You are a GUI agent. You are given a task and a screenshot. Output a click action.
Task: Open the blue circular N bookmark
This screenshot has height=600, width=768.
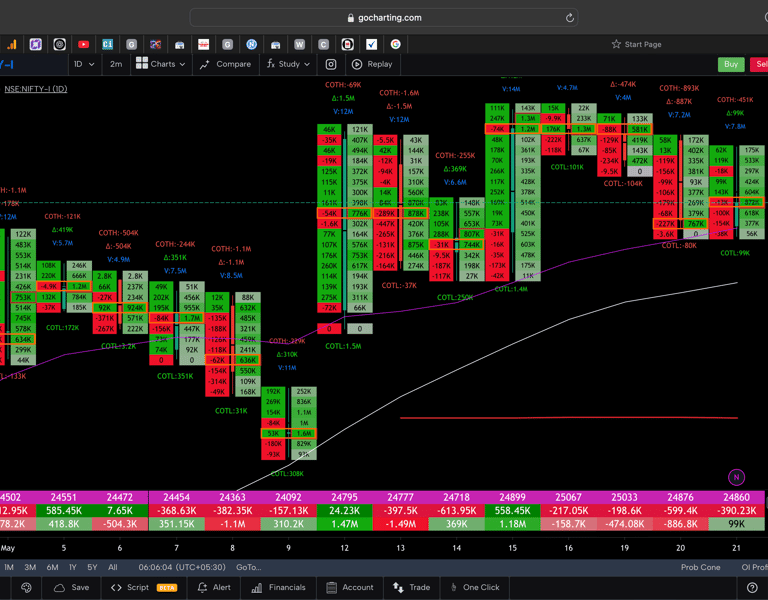click(252, 45)
